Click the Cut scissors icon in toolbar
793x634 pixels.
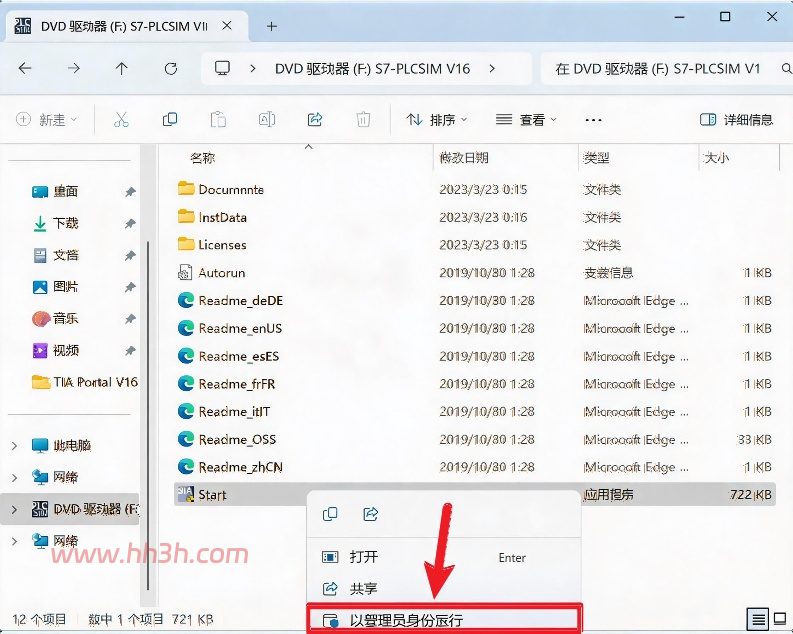click(x=121, y=120)
